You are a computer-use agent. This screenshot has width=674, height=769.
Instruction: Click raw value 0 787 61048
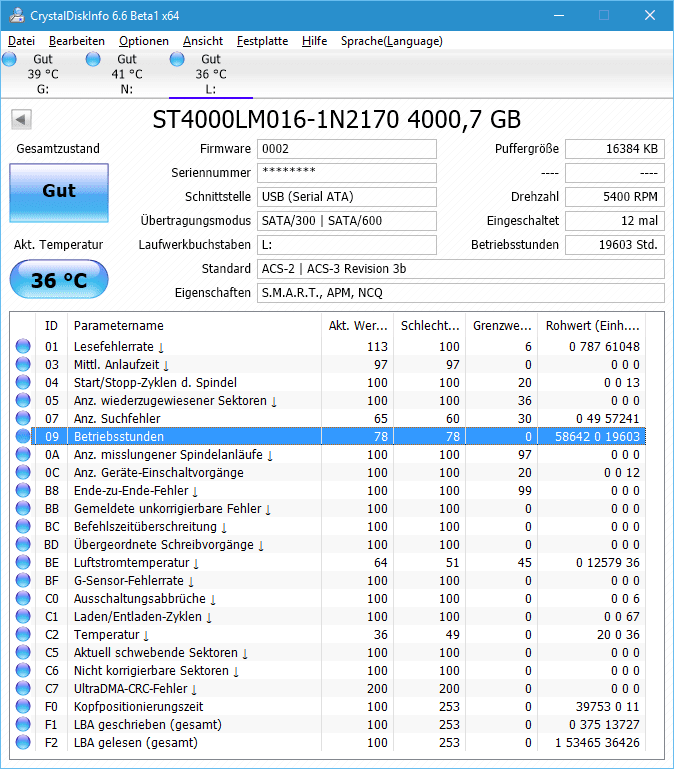point(604,347)
